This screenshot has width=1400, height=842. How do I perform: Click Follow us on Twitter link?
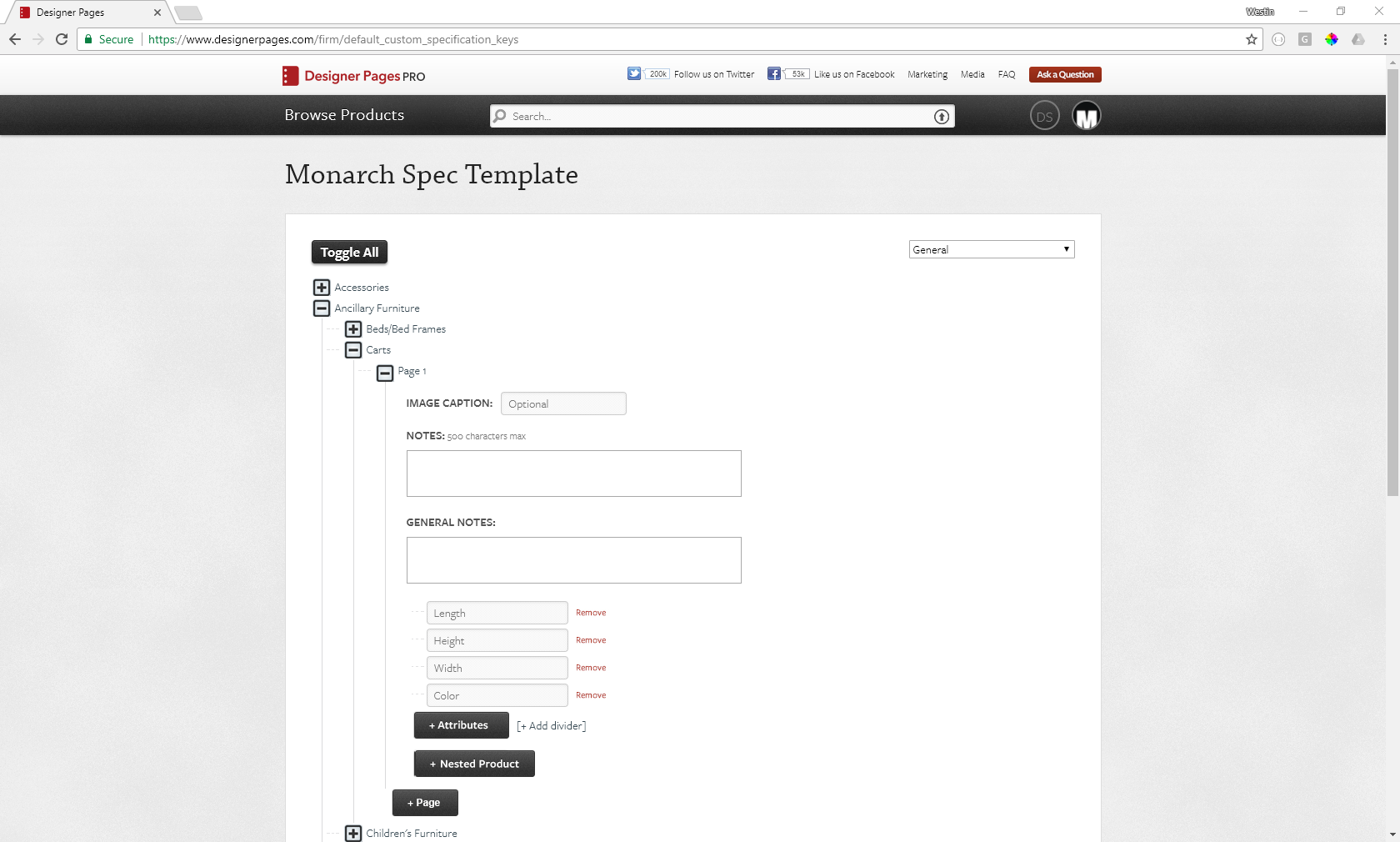tap(714, 74)
